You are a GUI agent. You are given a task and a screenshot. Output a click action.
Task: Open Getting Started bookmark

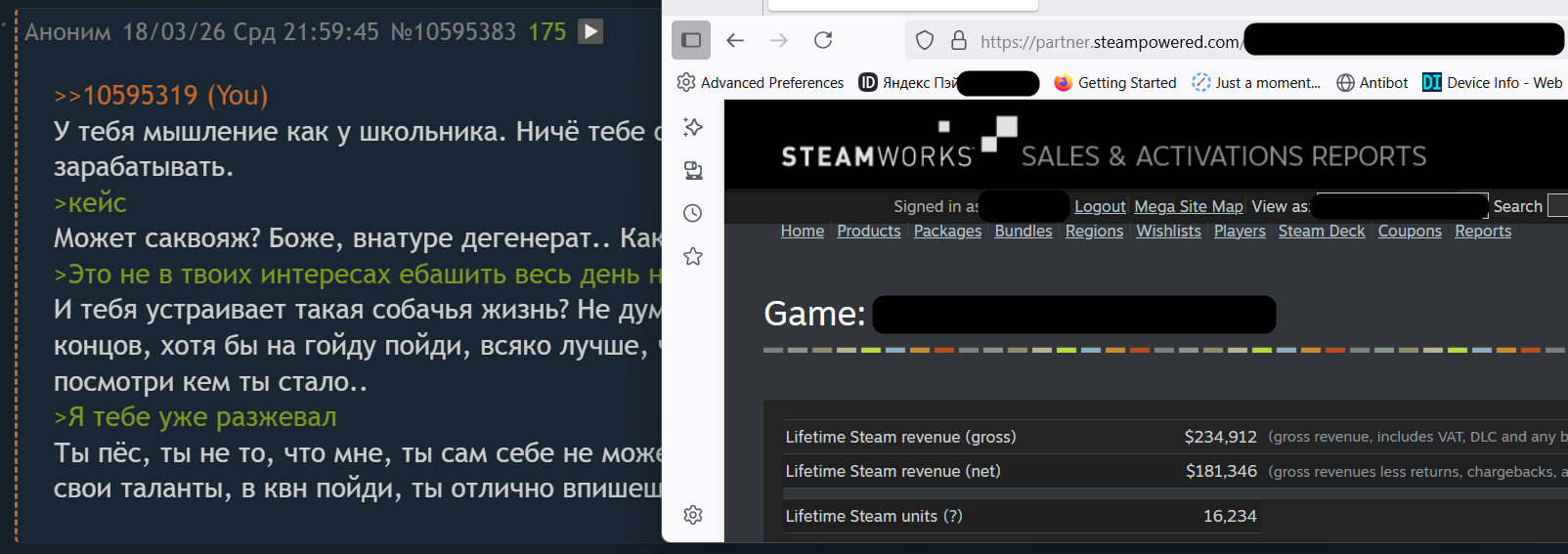1115,83
